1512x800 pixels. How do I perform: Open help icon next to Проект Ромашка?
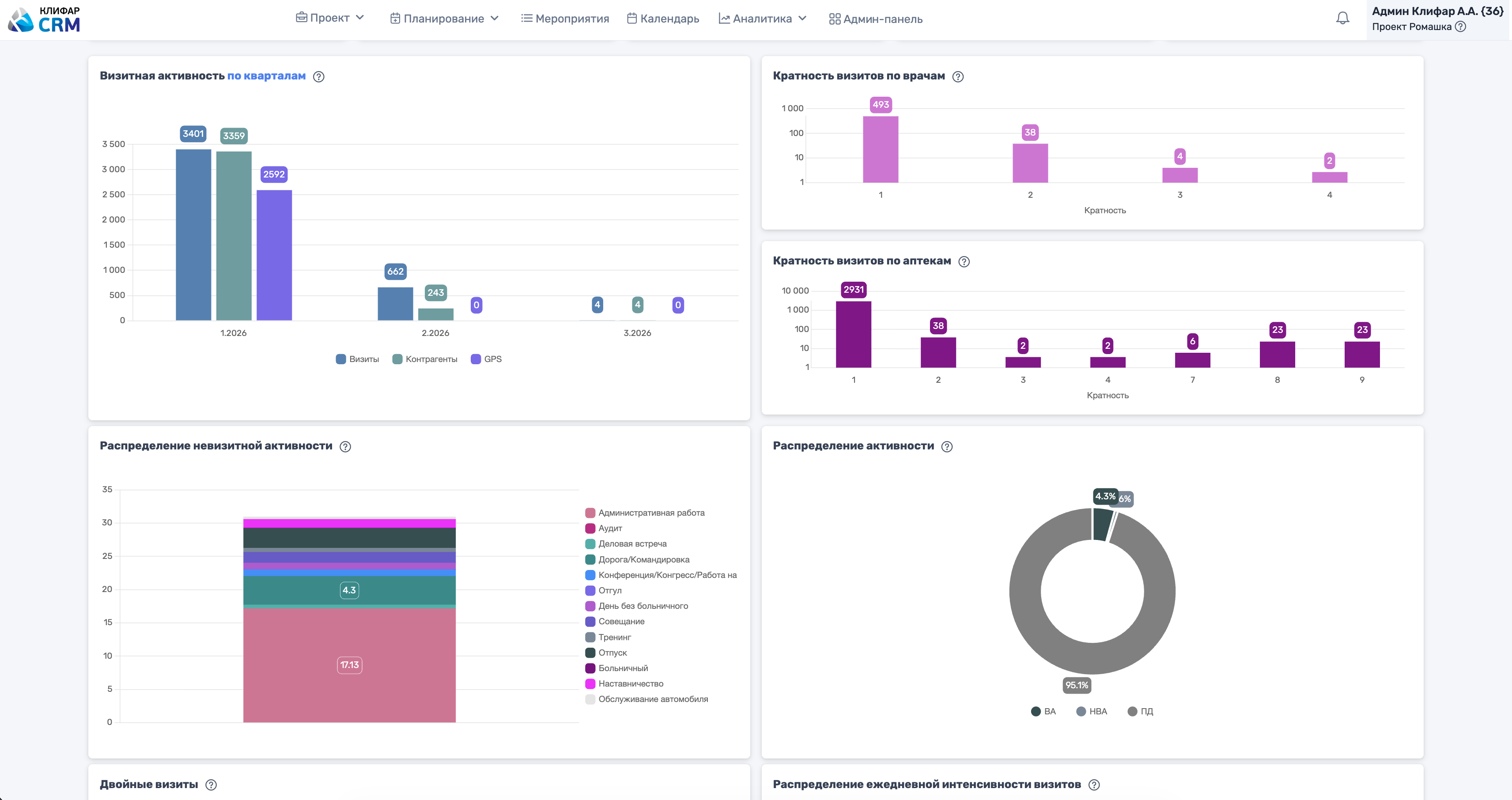(1460, 26)
